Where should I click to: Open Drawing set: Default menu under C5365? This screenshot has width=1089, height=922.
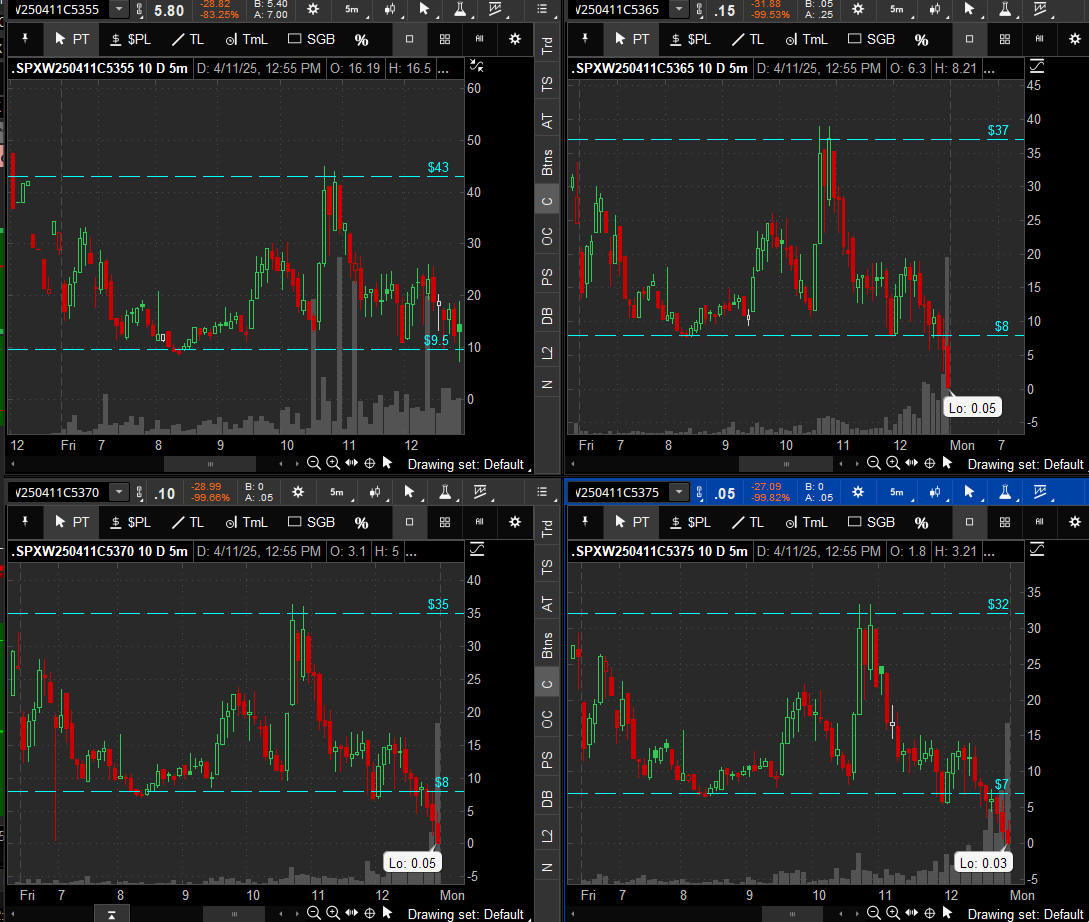point(1025,464)
